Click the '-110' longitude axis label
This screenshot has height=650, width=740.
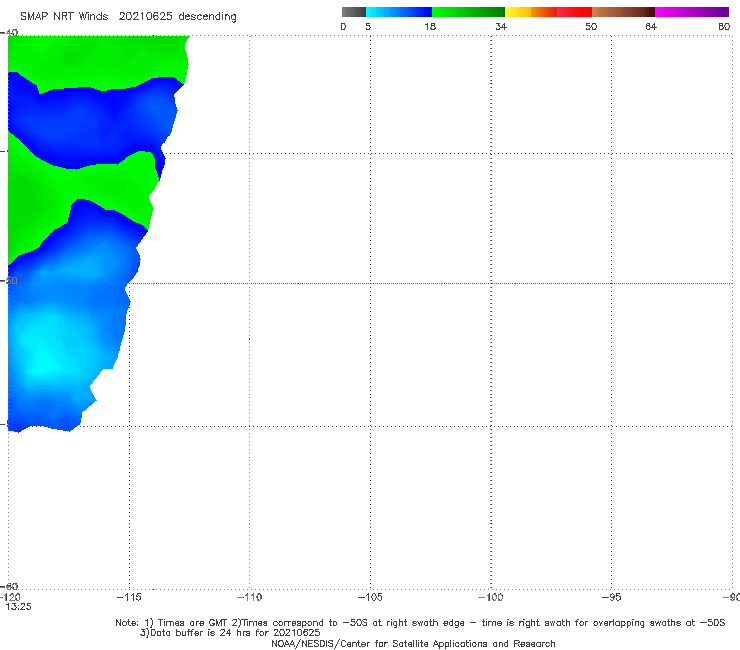click(249, 597)
